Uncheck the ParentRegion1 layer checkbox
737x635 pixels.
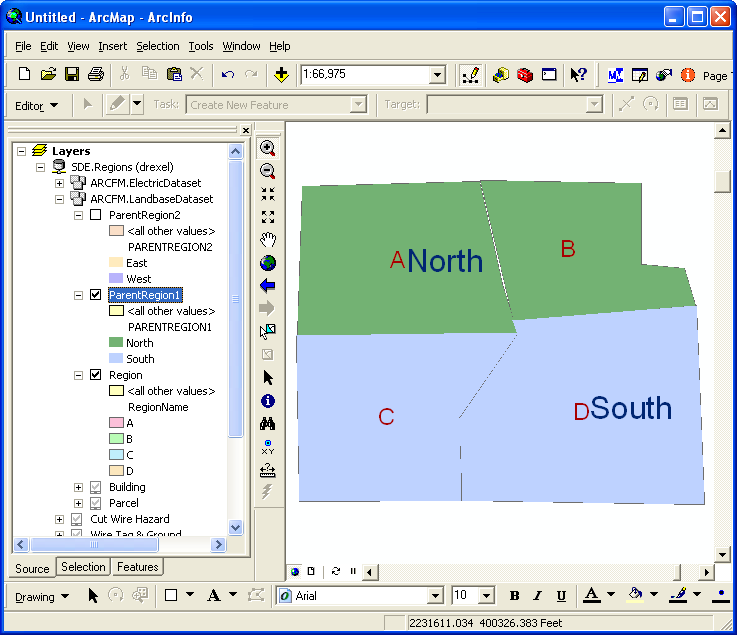tap(96, 295)
